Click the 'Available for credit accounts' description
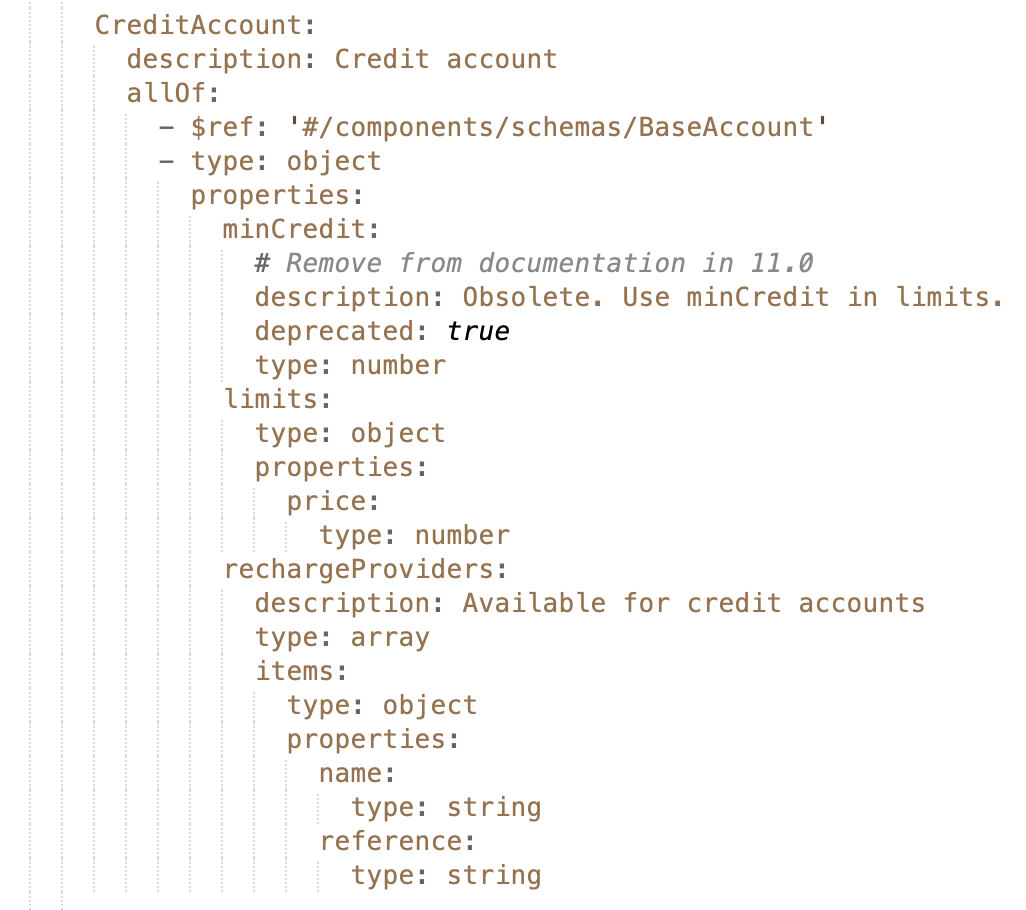Viewport: 1026px width, 910px height. click(x=693, y=603)
